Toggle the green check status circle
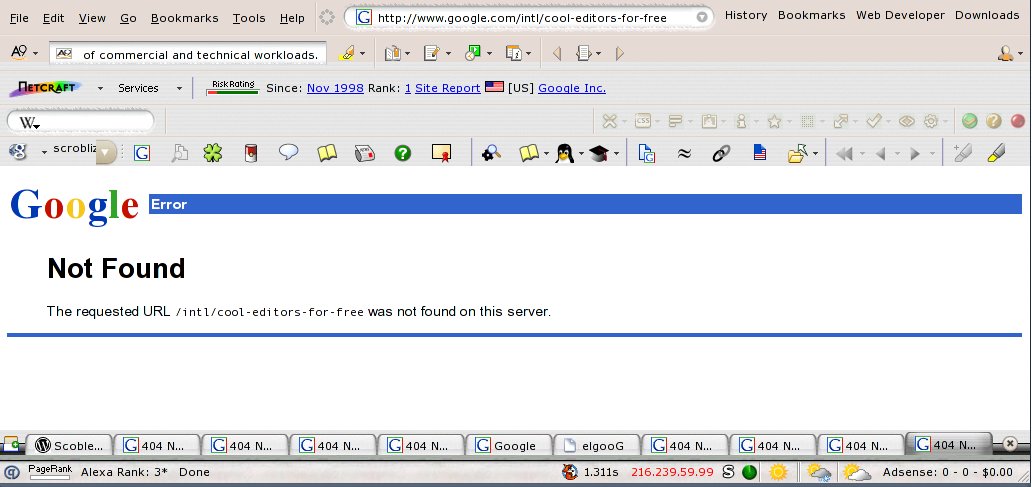This screenshot has width=1032, height=487. pos(969,120)
